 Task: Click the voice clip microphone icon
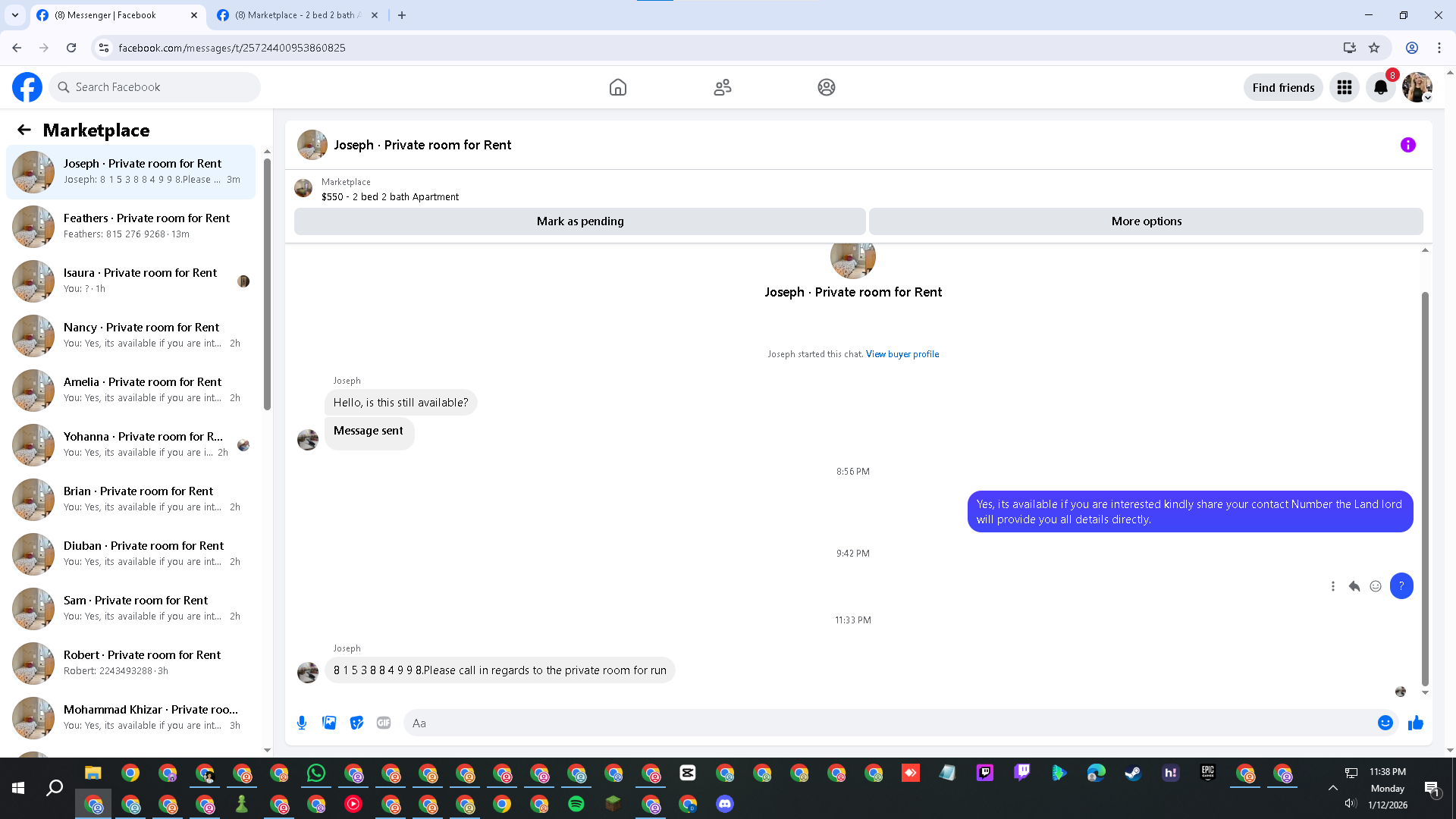[x=302, y=723]
